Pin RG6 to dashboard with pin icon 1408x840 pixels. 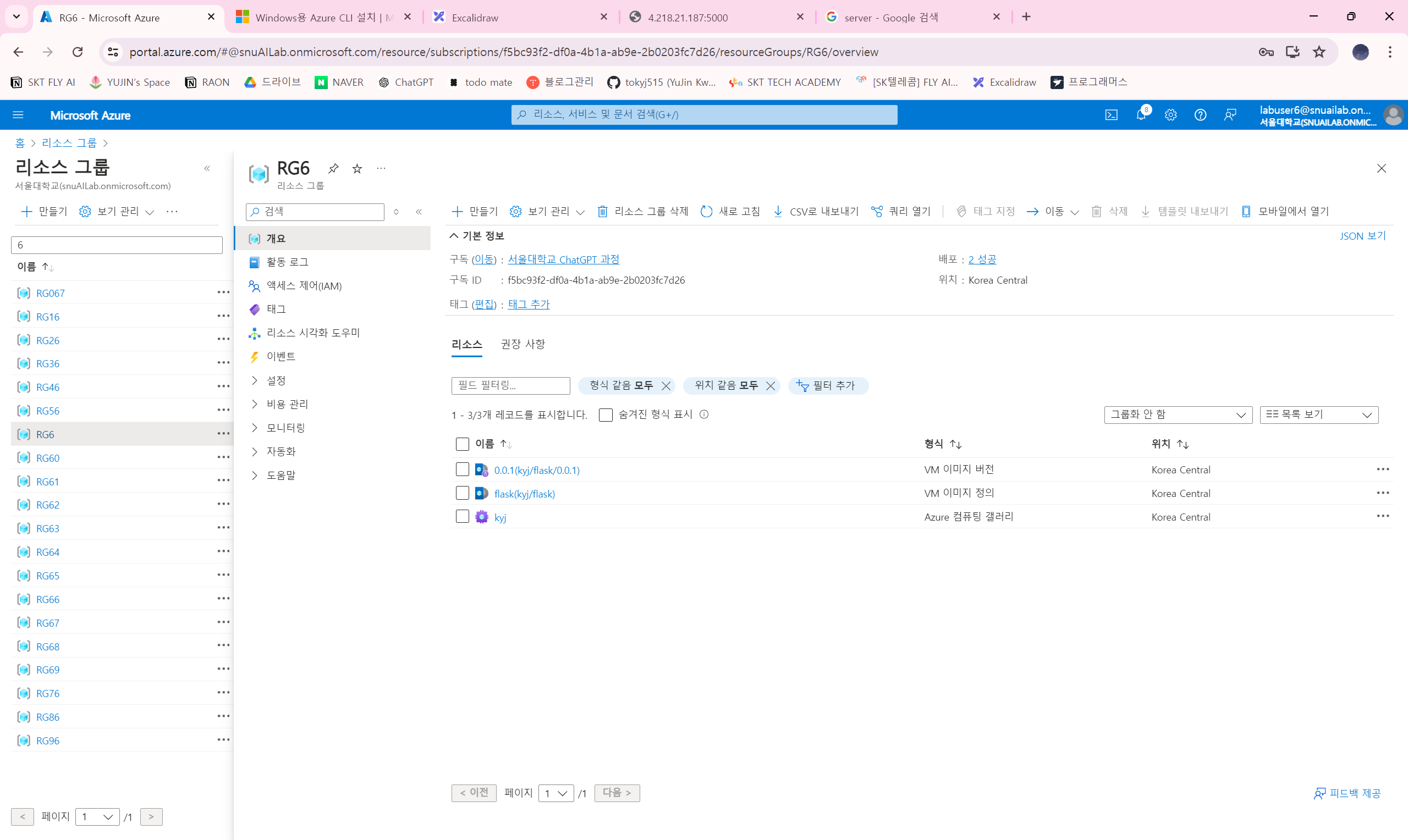333,168
